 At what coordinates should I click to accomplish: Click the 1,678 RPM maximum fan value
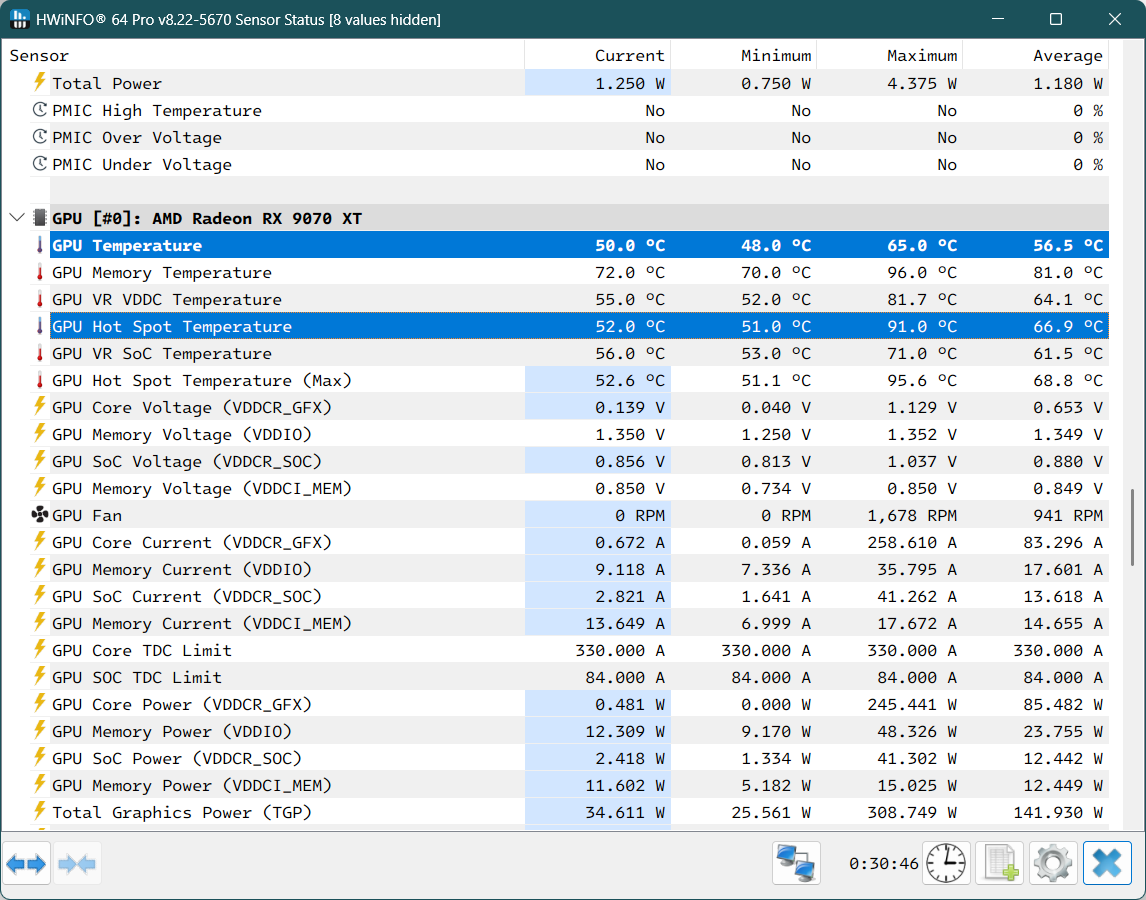click(912, 516)
